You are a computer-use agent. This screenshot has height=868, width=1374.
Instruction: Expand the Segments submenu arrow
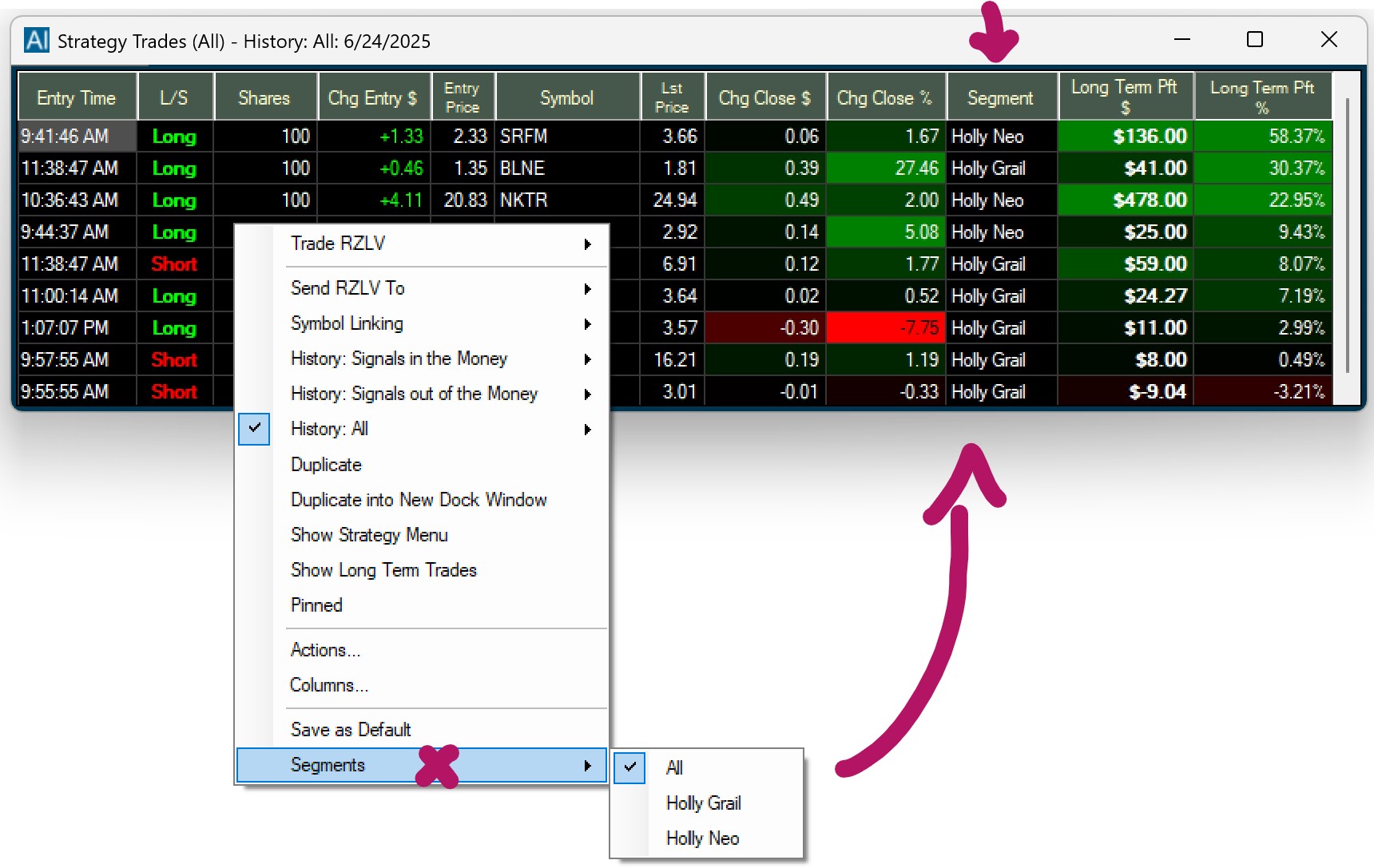tap(588, 765)
